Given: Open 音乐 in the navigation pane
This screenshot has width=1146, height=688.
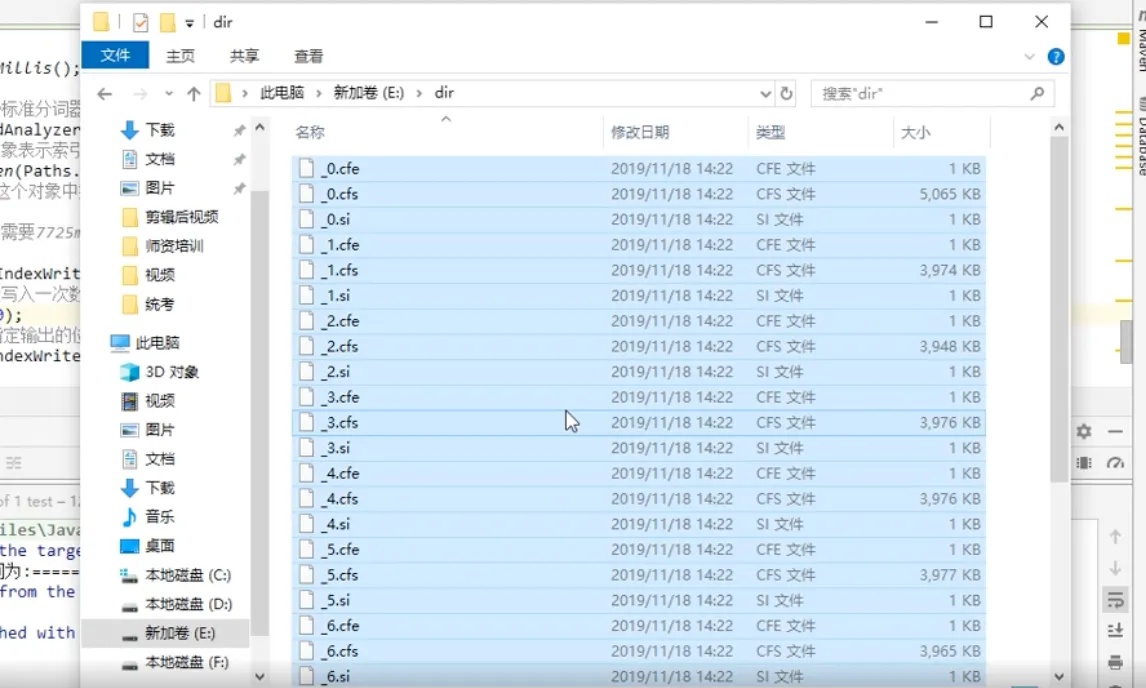Looking at the screenshot, I should (159, 517).
